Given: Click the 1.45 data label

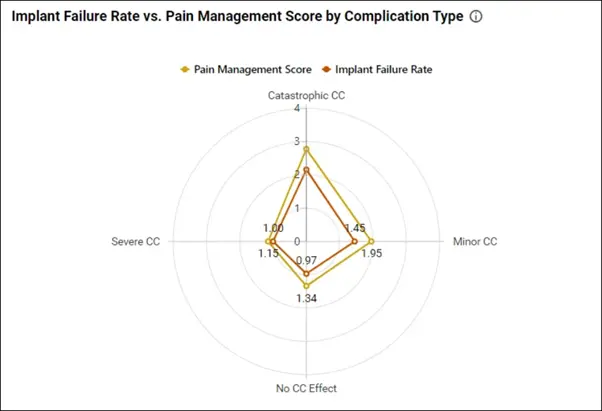Looking at the screenshot, I should 353,229.
